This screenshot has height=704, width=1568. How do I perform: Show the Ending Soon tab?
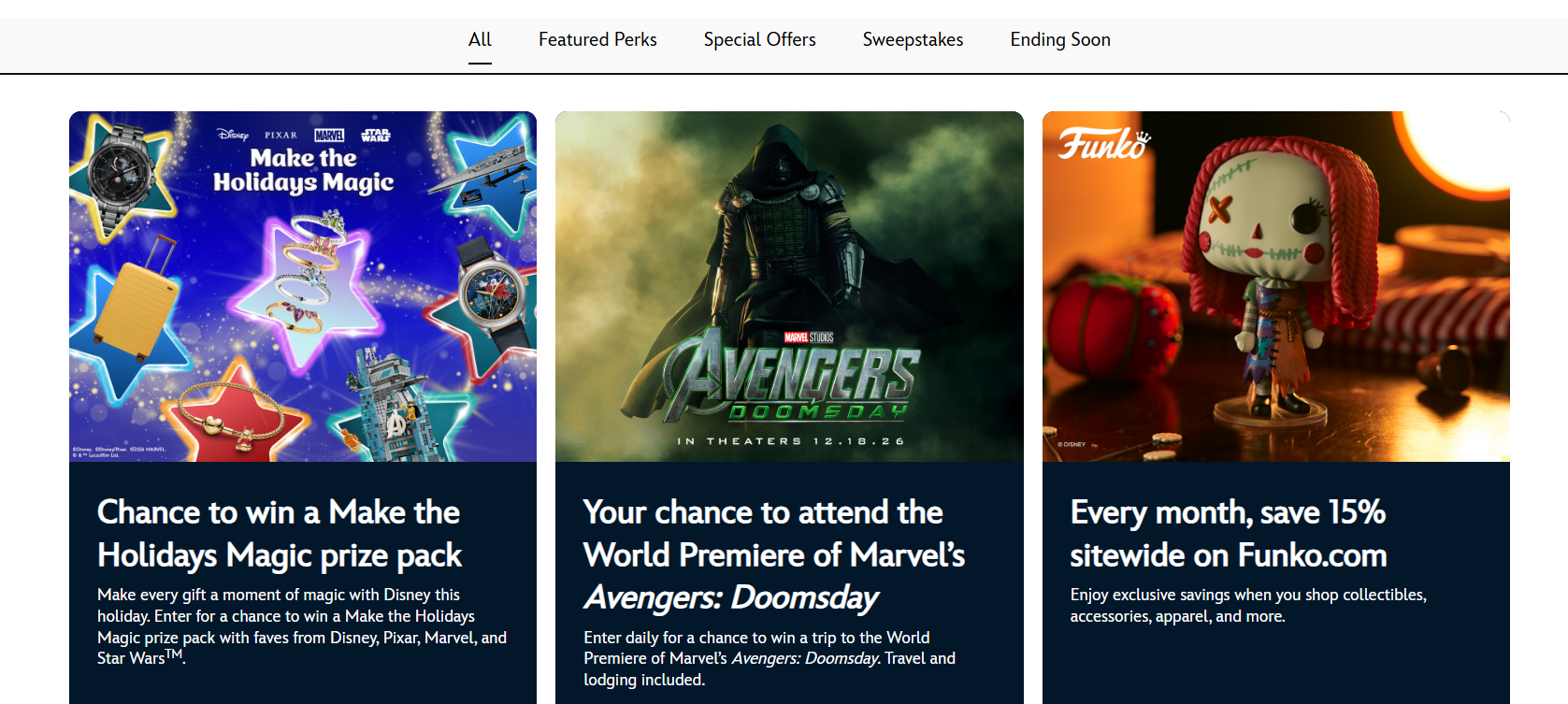click(1060, 39)
